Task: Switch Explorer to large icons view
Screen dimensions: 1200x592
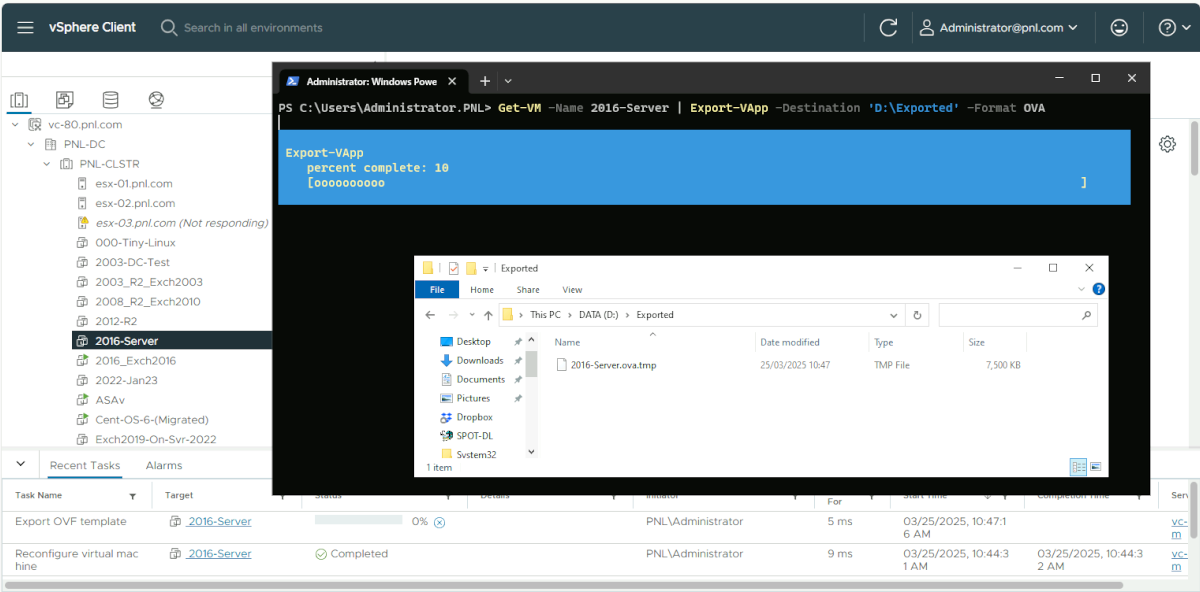Action: pos(1095,467)
